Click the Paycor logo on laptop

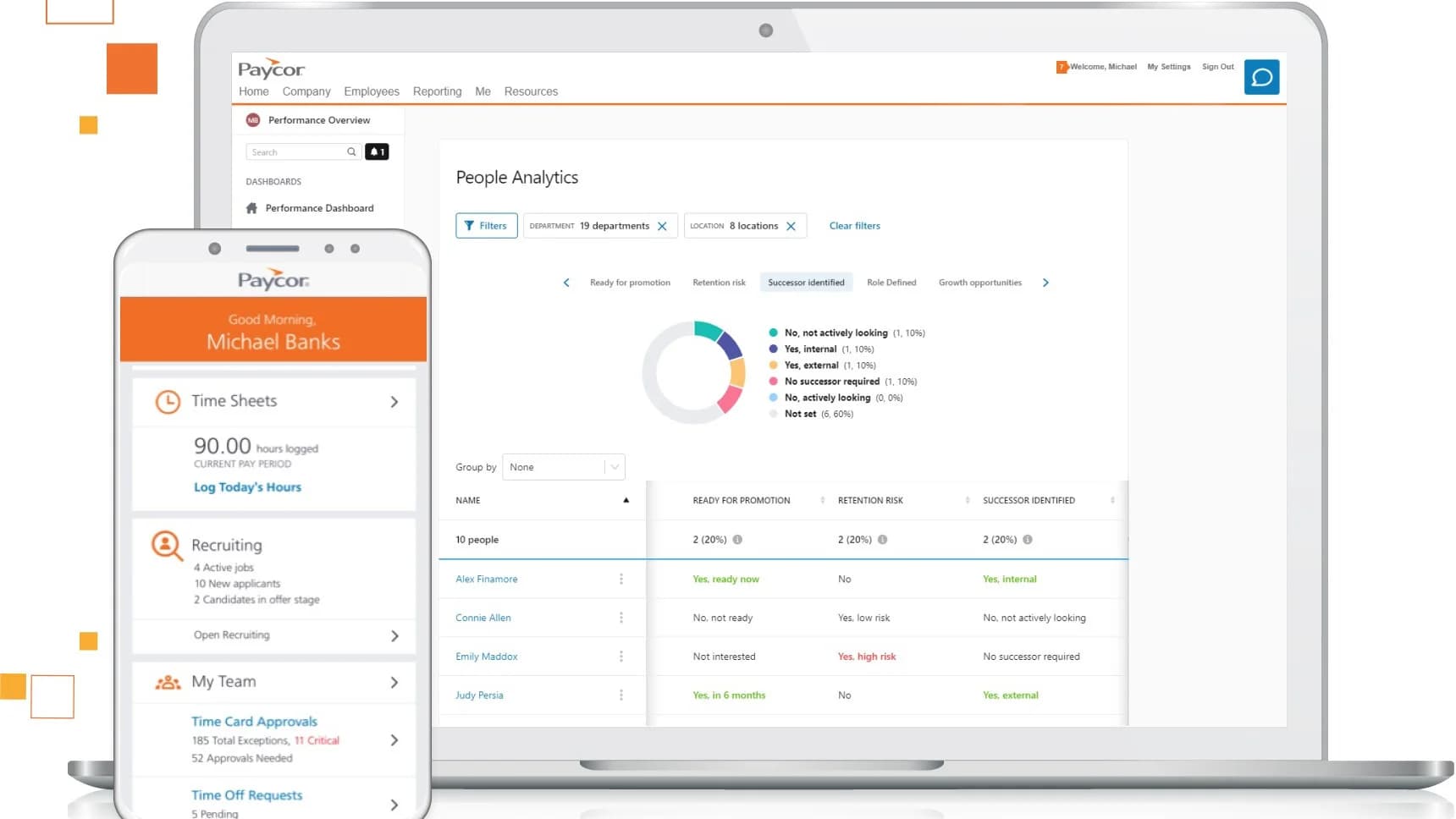[271, 69]
